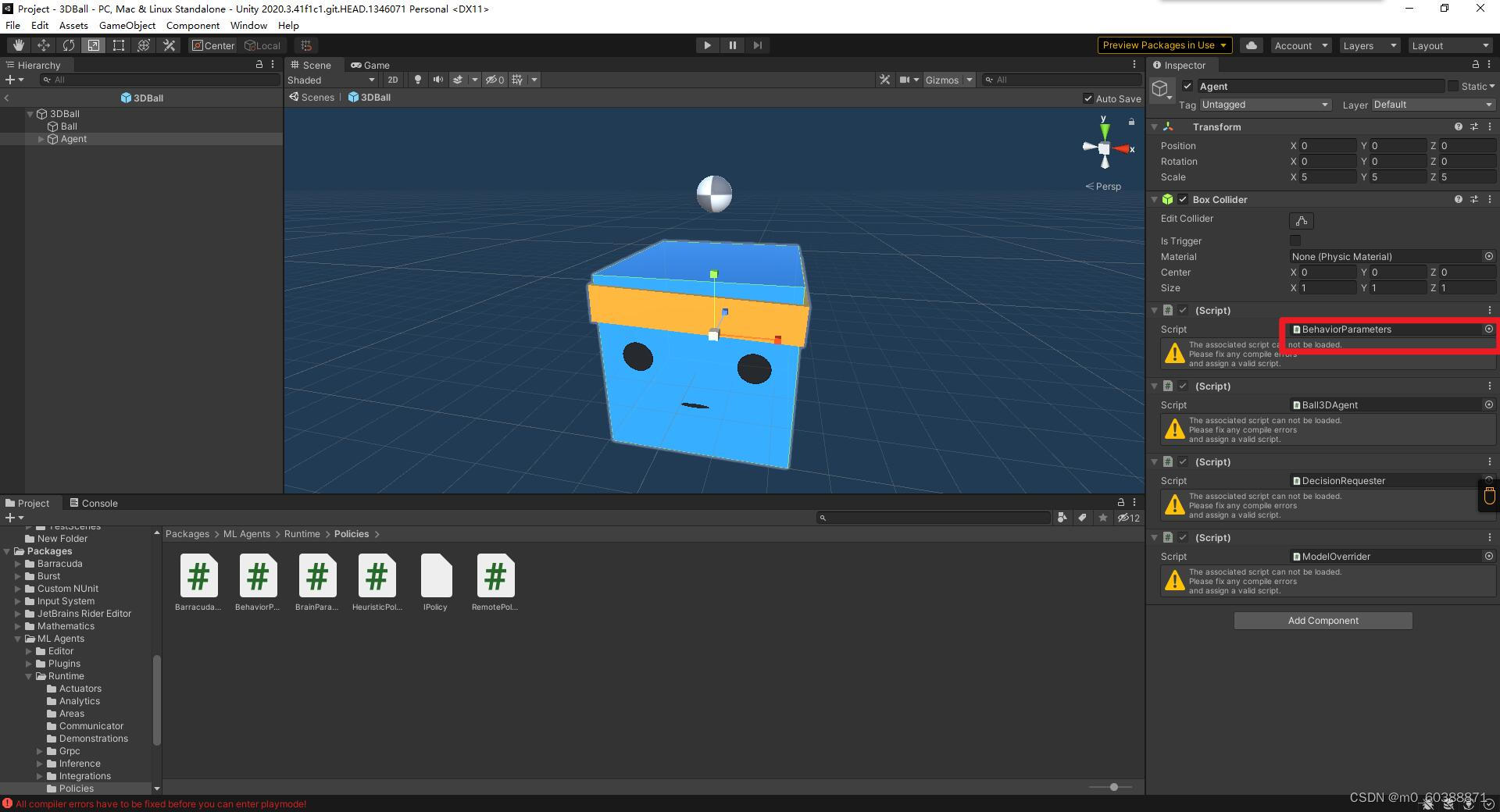Click the Preview Packages in Use button
Viewport: 1500px width, 812px height.
tap(1163, 45)
